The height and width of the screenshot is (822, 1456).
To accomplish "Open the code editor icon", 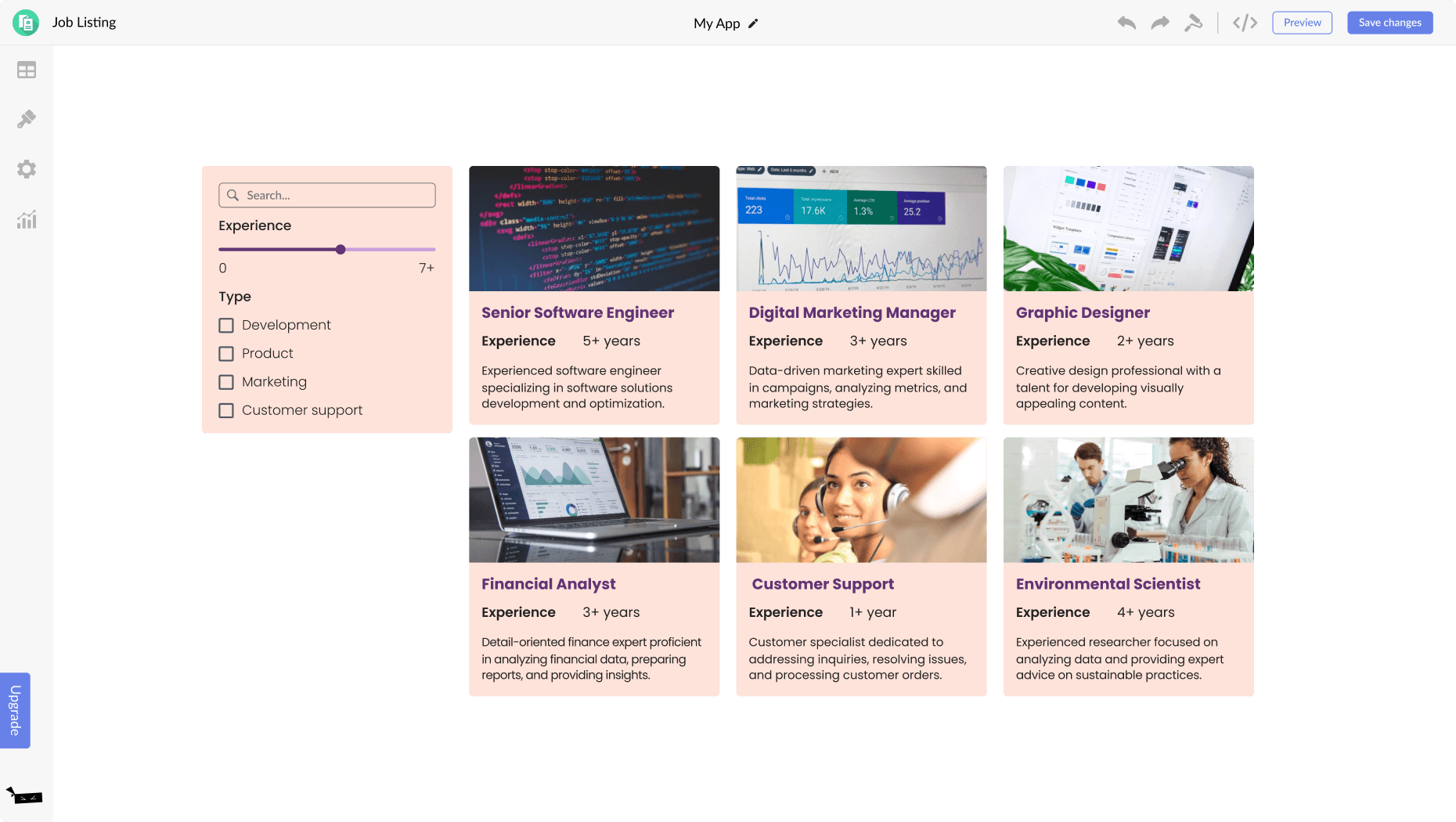I will click(1245, 23).
